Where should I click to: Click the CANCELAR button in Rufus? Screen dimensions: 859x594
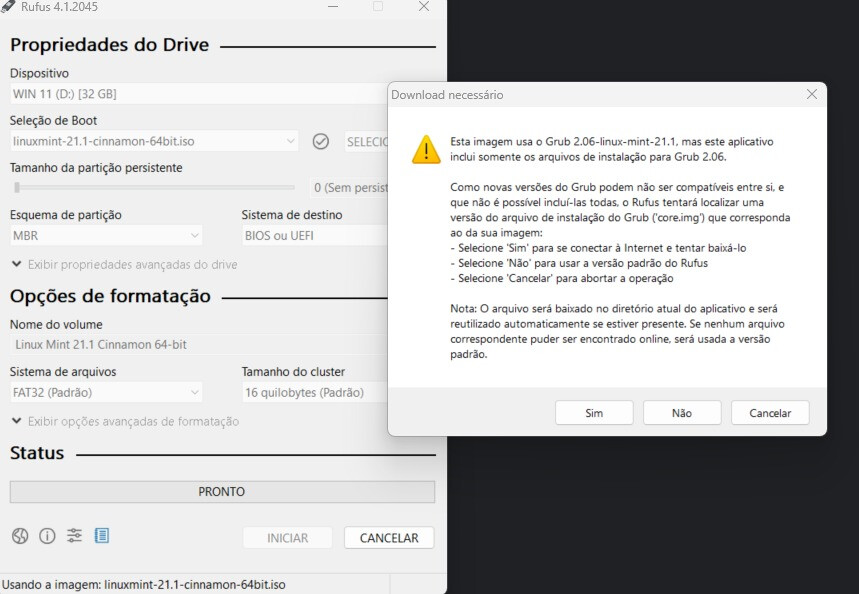click(x=388, y=538)
